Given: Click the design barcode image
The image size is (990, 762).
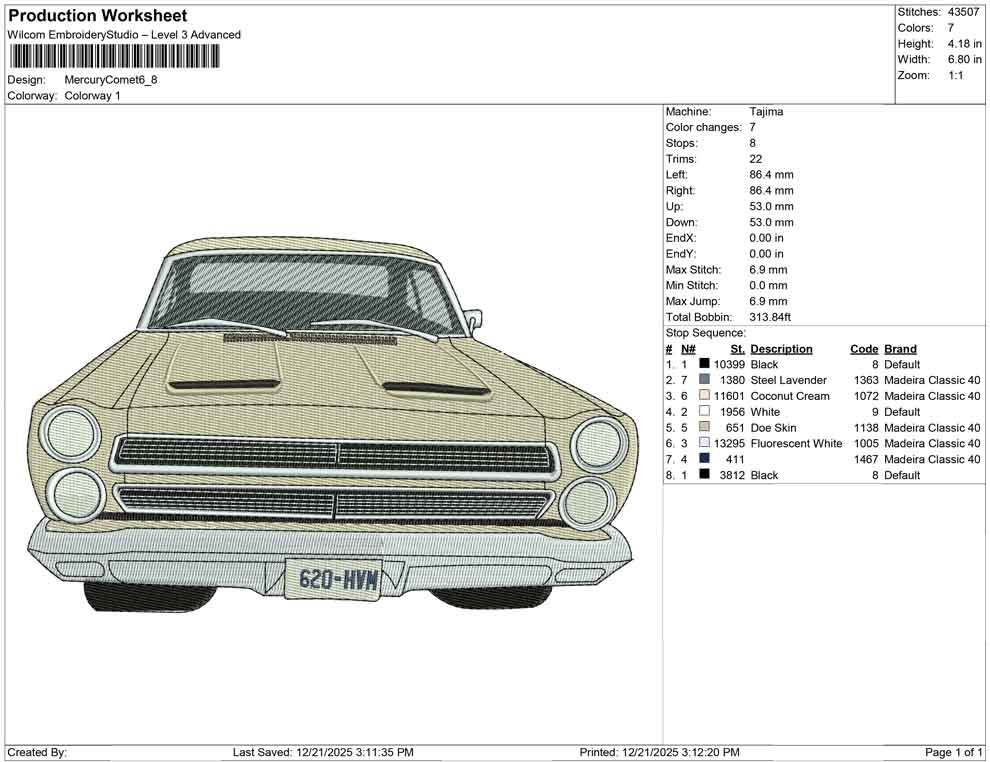Looking at the screenshot, I should 703,475.
